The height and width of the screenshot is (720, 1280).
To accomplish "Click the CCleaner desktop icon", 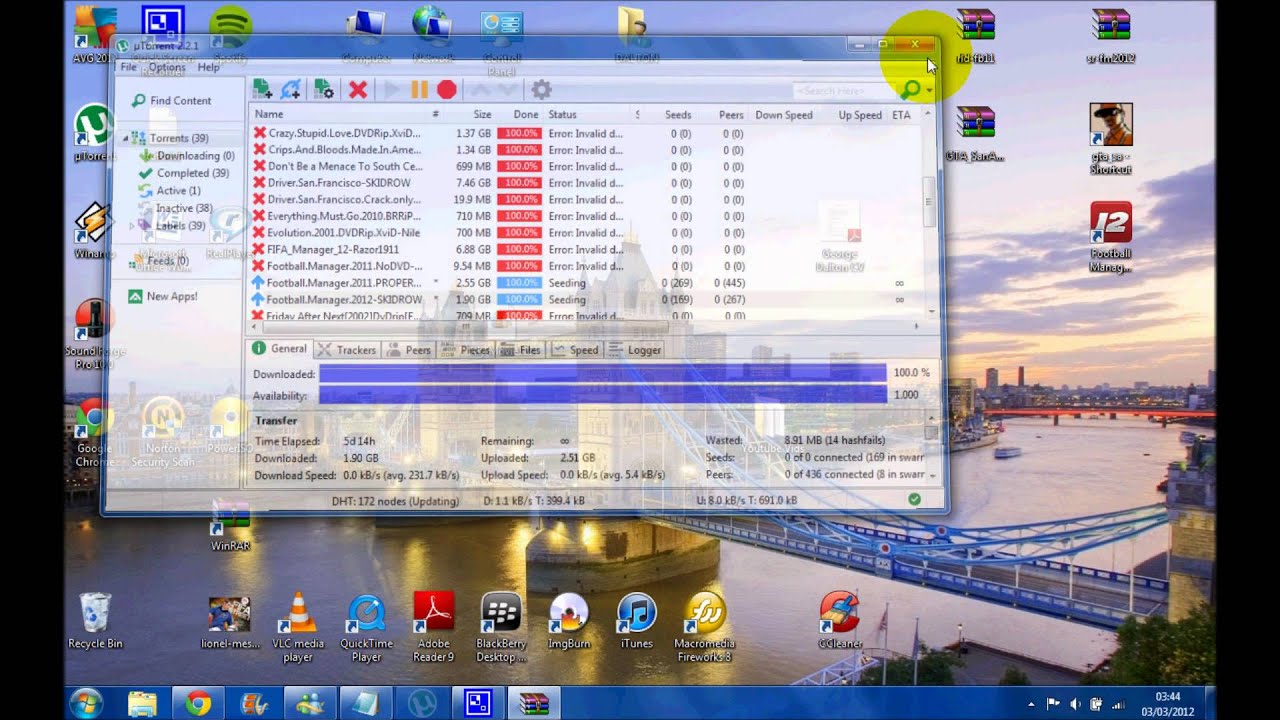I will coord(840,621).
